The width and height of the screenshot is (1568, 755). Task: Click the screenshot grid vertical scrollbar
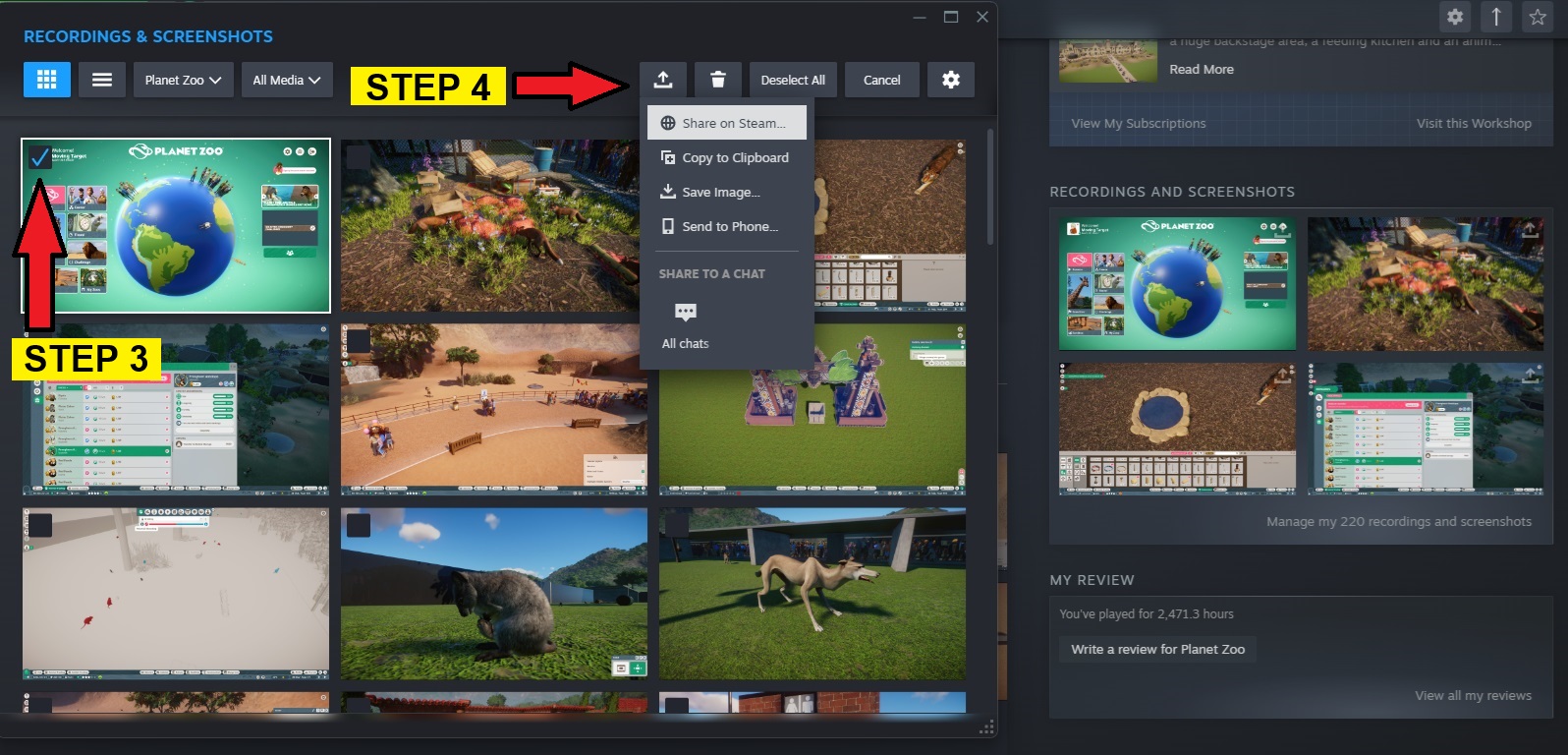pos(989,187)
